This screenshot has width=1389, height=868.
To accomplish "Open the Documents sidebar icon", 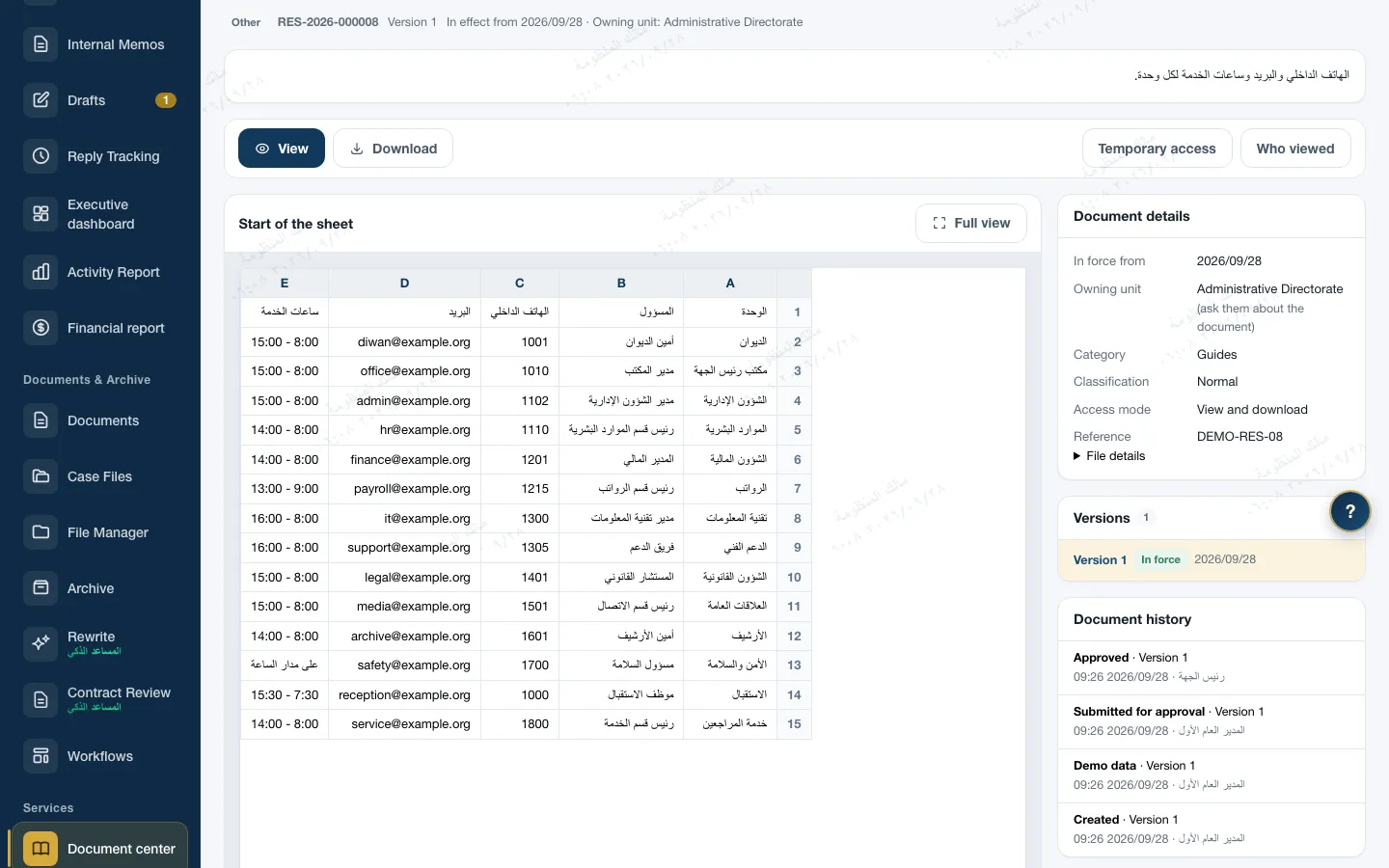I will pos(41,420).
